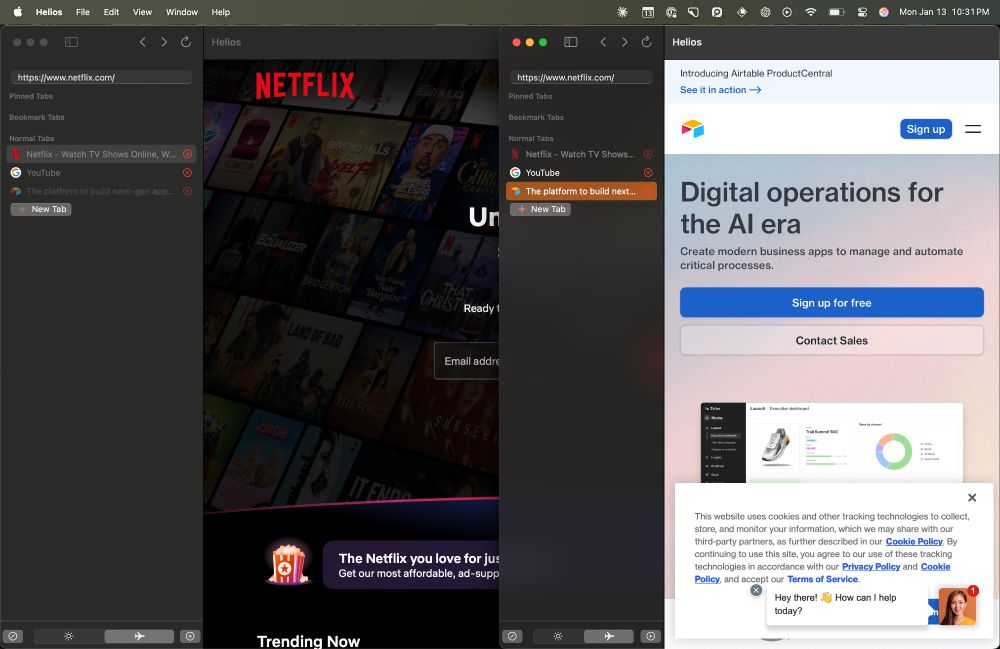This screenshot has height=649, width=1000.
Task: Click the block icon at bottom of right sidebar
Action: click(512, 636)
